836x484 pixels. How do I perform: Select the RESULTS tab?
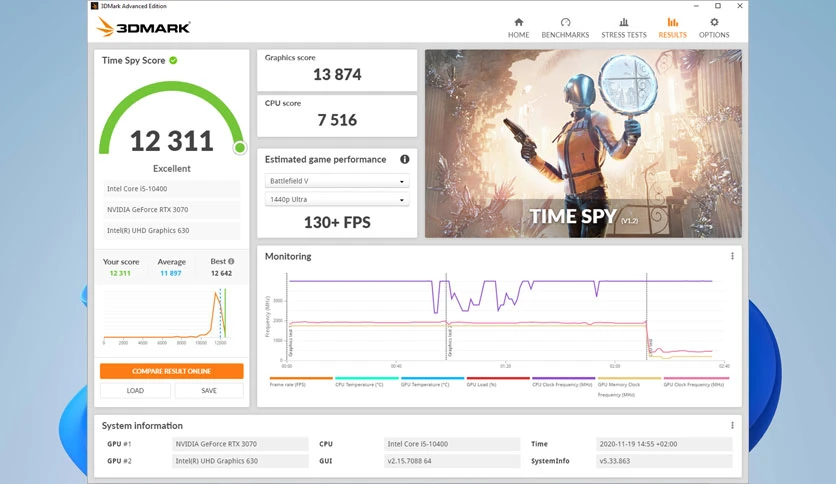point(672,28)
